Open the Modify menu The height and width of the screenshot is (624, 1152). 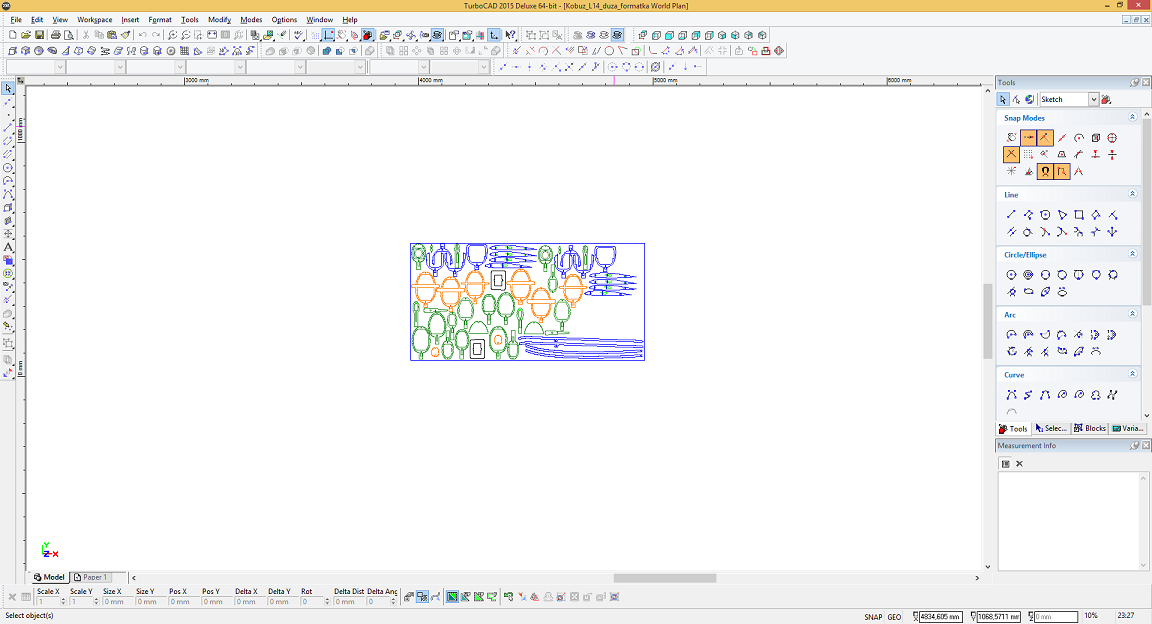(219, 20)
